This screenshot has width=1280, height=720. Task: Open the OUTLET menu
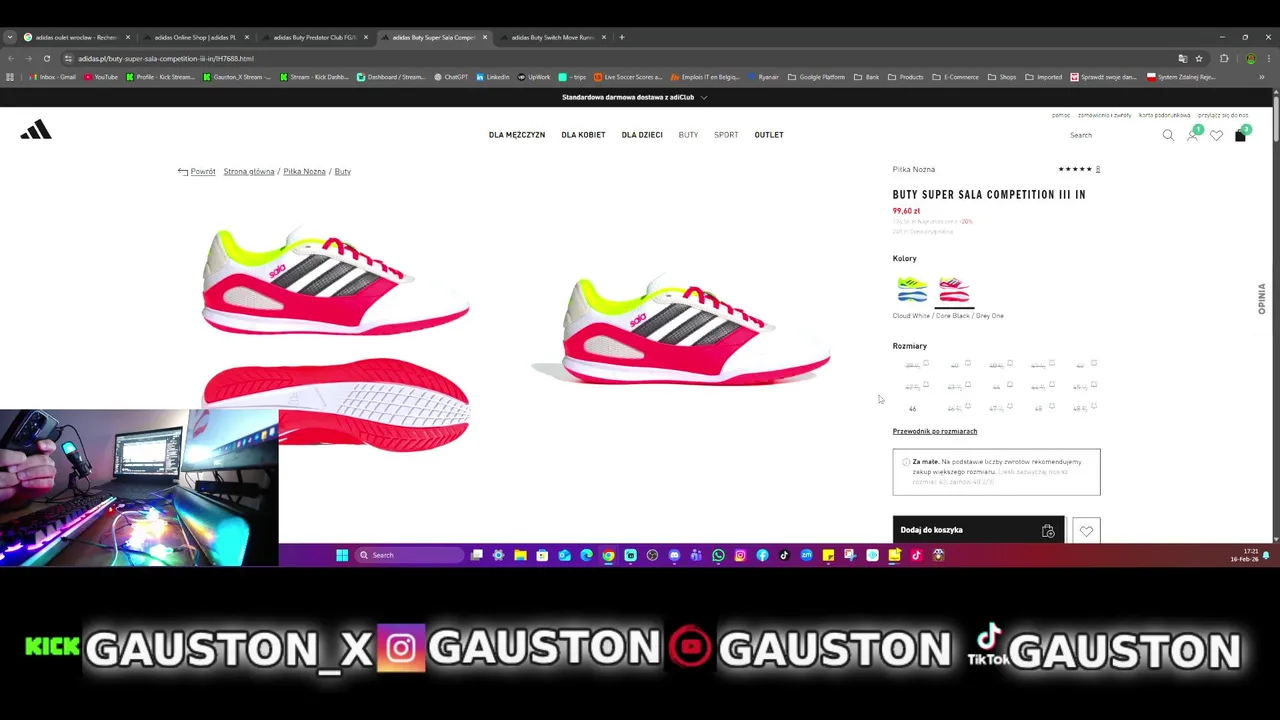coord(769,135)
